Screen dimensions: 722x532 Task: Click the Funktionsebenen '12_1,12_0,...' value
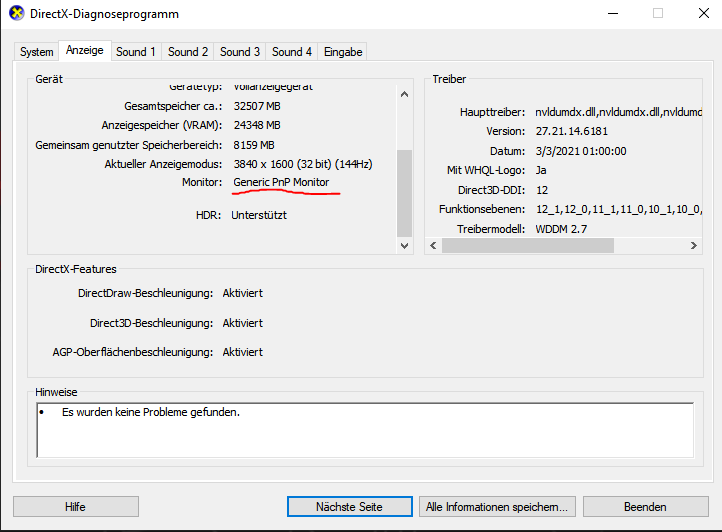pos(619,210)
